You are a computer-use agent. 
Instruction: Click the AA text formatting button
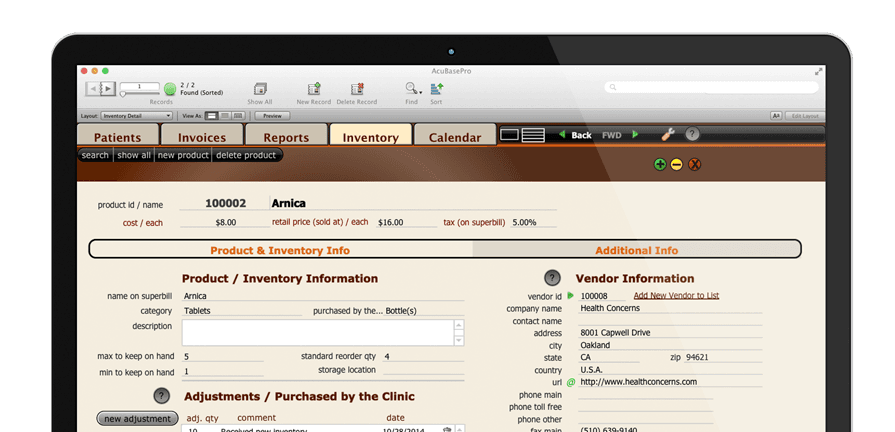776,116
